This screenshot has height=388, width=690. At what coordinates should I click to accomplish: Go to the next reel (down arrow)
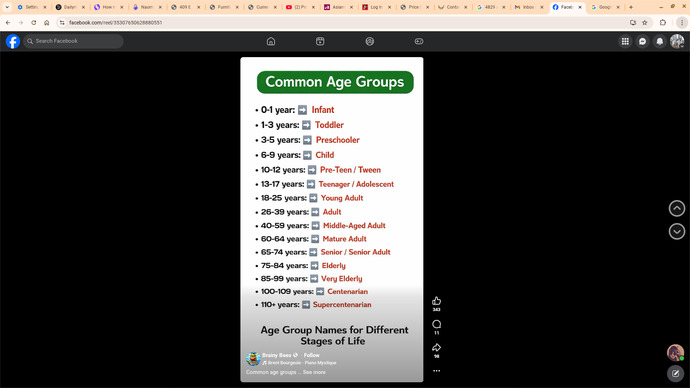click(677, 231)
